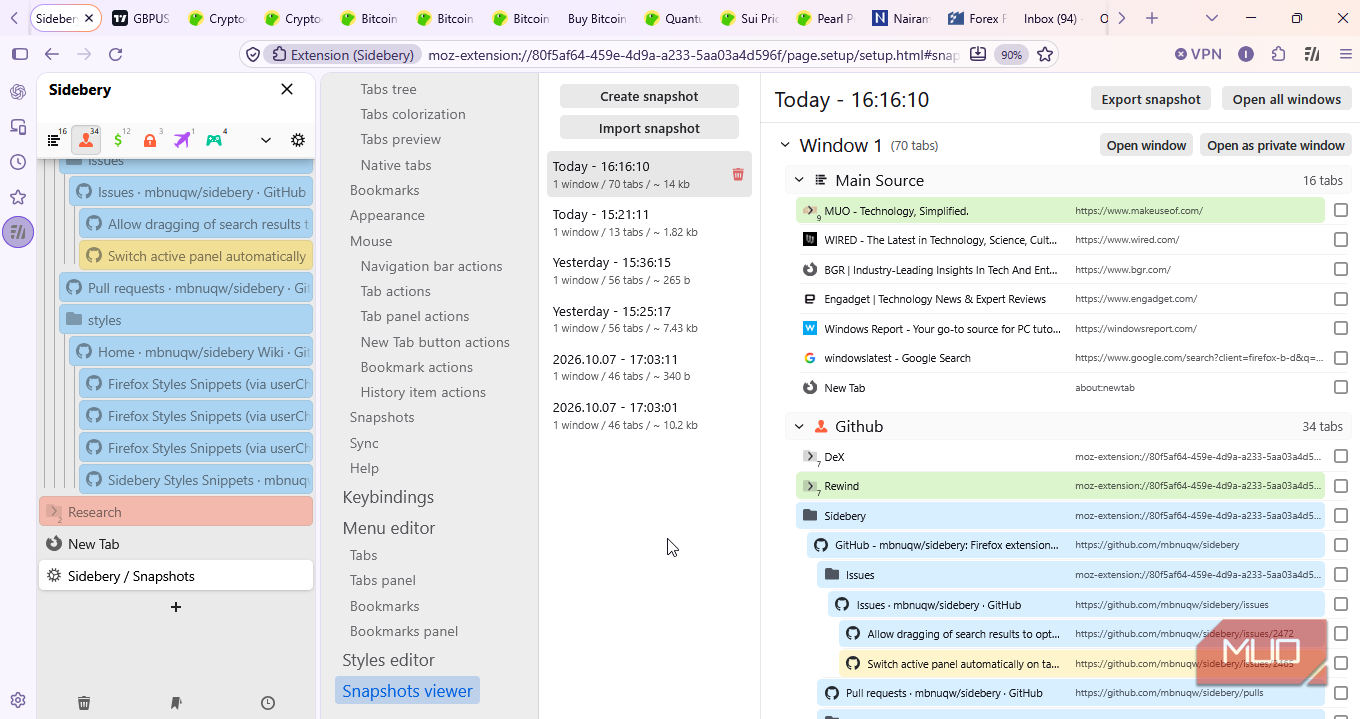
Task: Select the Yesterday - 15:36:15 snapshot
Action: point(649,270)
